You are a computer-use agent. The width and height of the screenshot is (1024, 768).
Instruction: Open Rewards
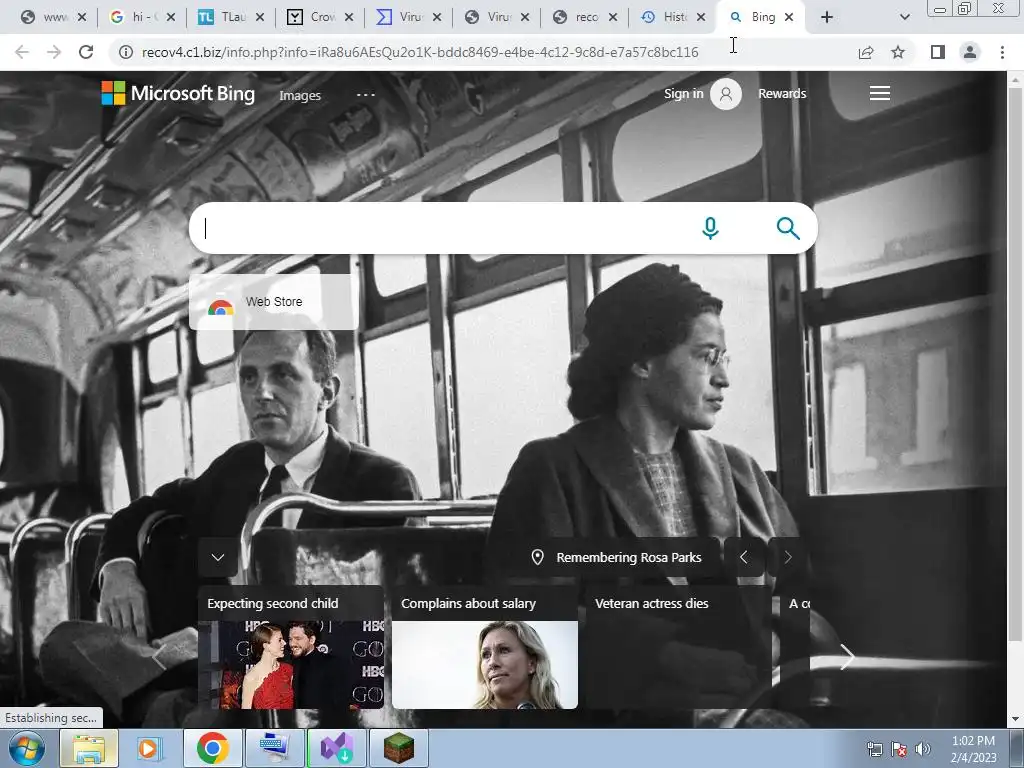click(x=782, y=93)
